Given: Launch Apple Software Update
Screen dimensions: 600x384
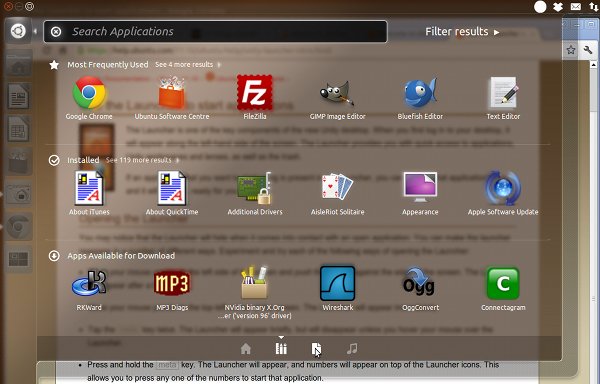Looking at the screenshot, I should (503, 193).
